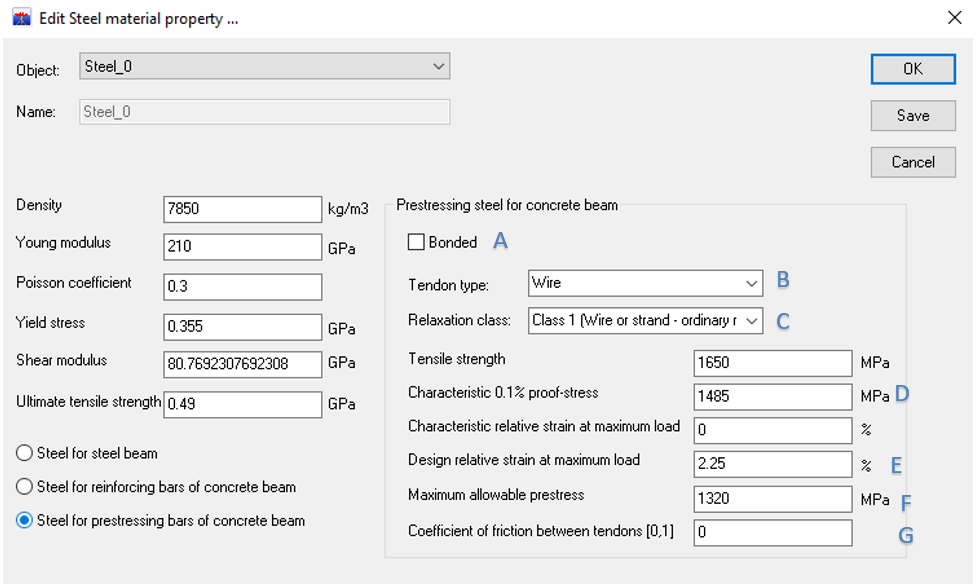Screen dimensions: 977x588
Task: Expand the Tendon type dropdown
Action: (645, 283)
